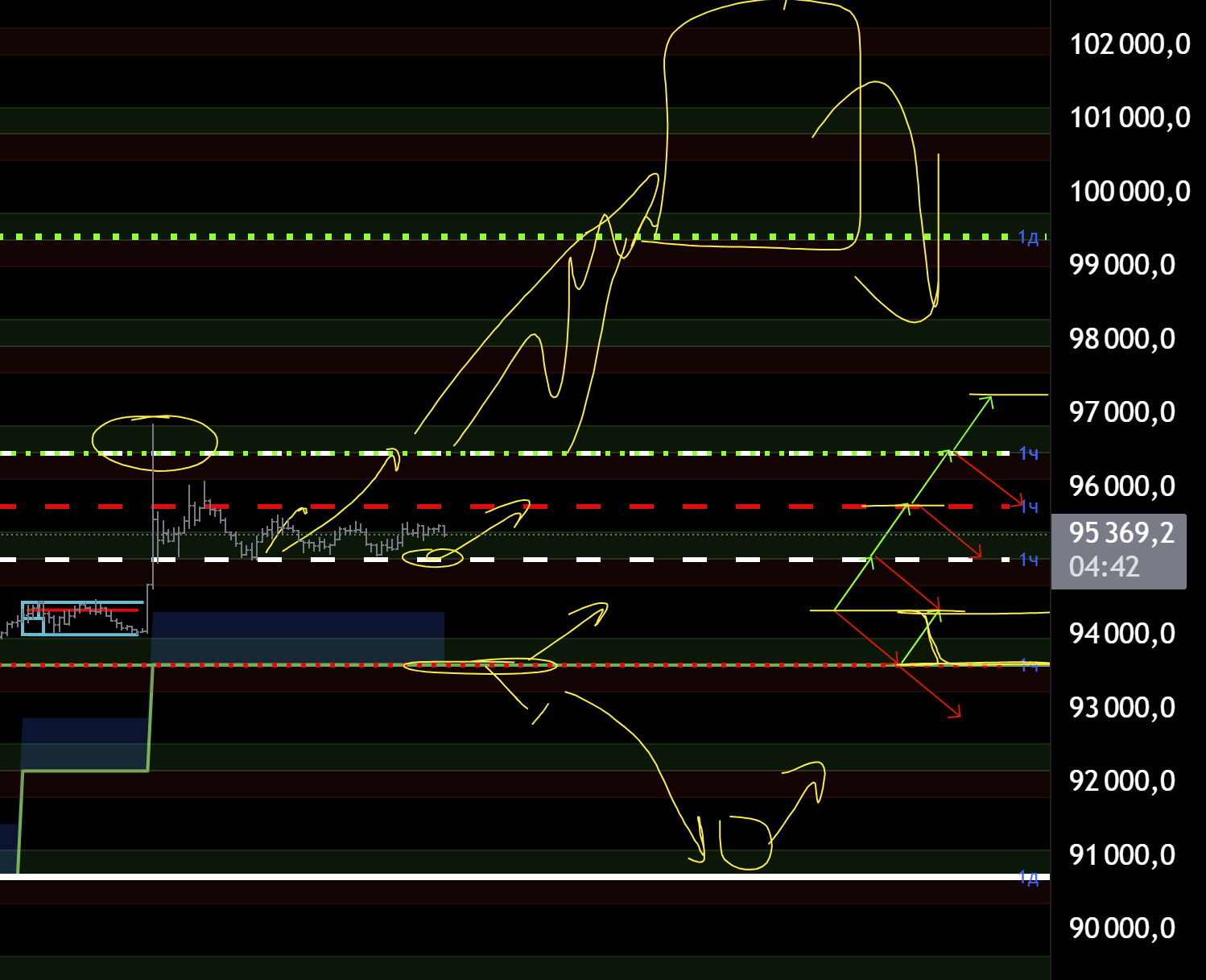Click the 97 000,0 price scale label
Viewport: 1206px width, 980px height.
tap(1121, 412)
